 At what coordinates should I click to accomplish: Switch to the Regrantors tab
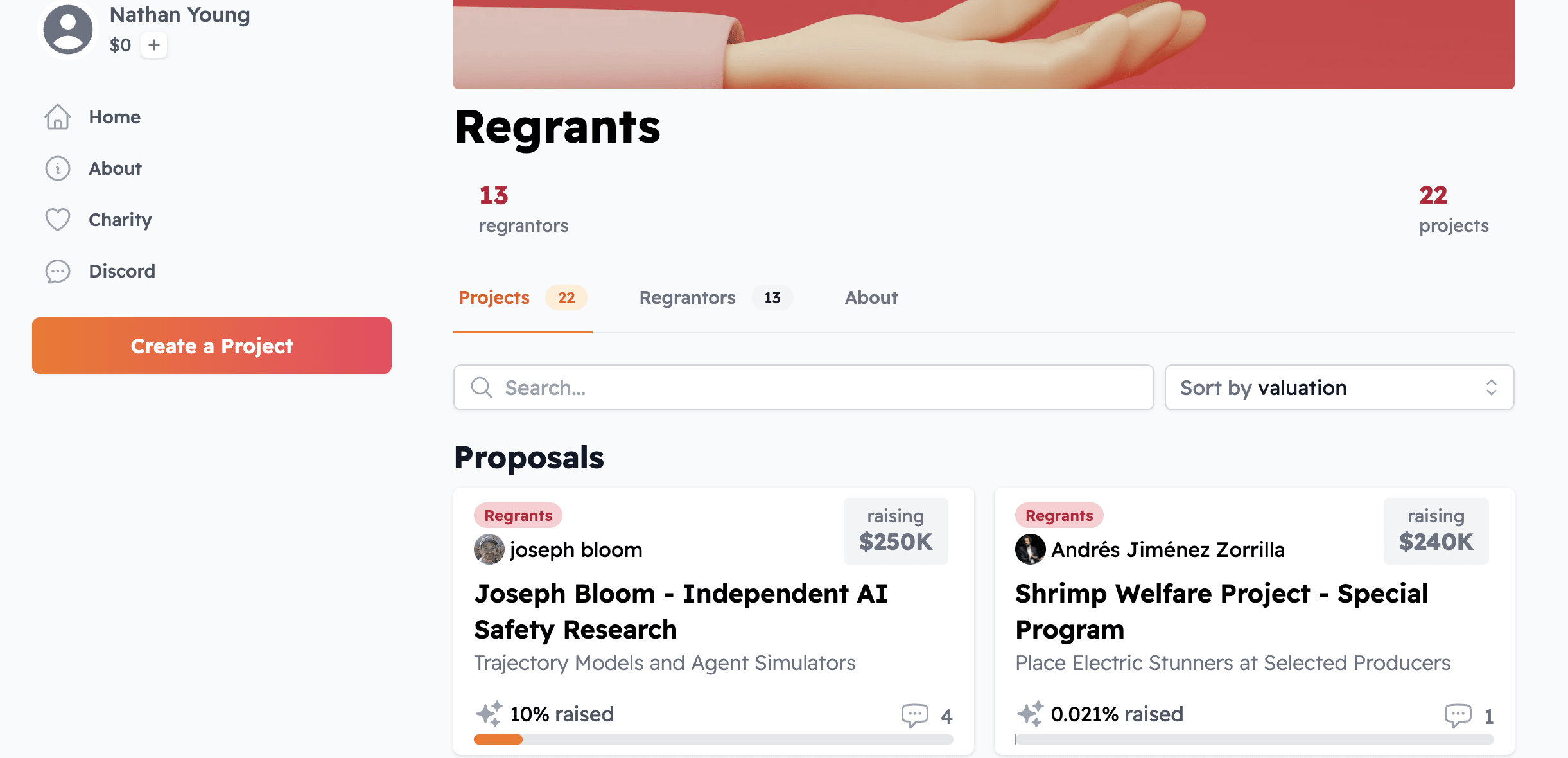coord(688,297)
